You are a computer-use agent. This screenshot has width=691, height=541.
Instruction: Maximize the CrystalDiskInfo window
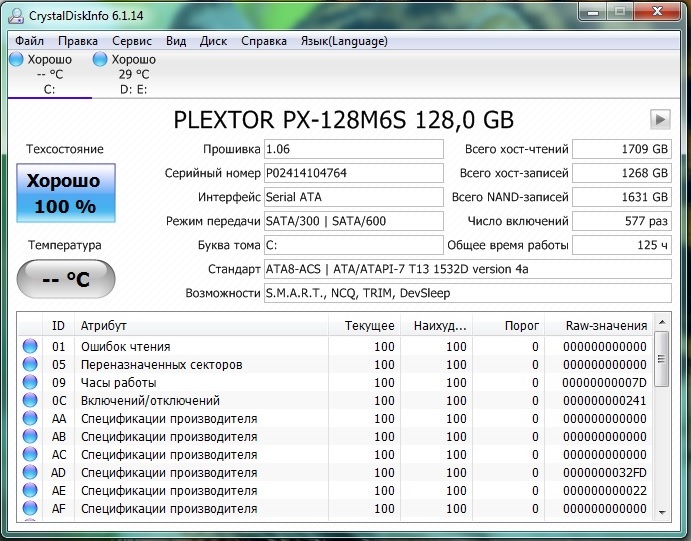coord(620,12)
